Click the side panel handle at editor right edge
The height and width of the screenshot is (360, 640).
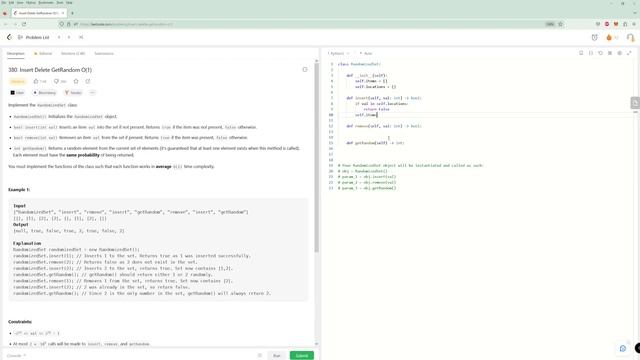pos(635,103)
